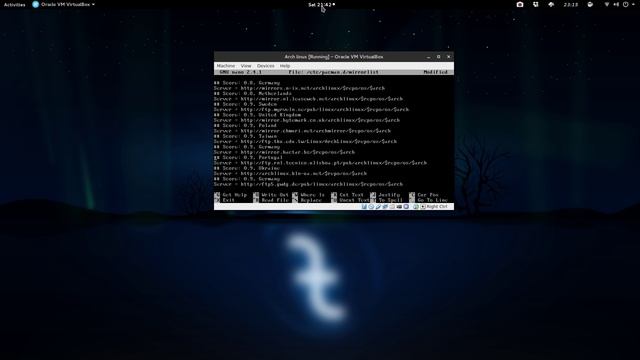
Task: Click the Wi-Fi network indicator
Action: [607, 4]
